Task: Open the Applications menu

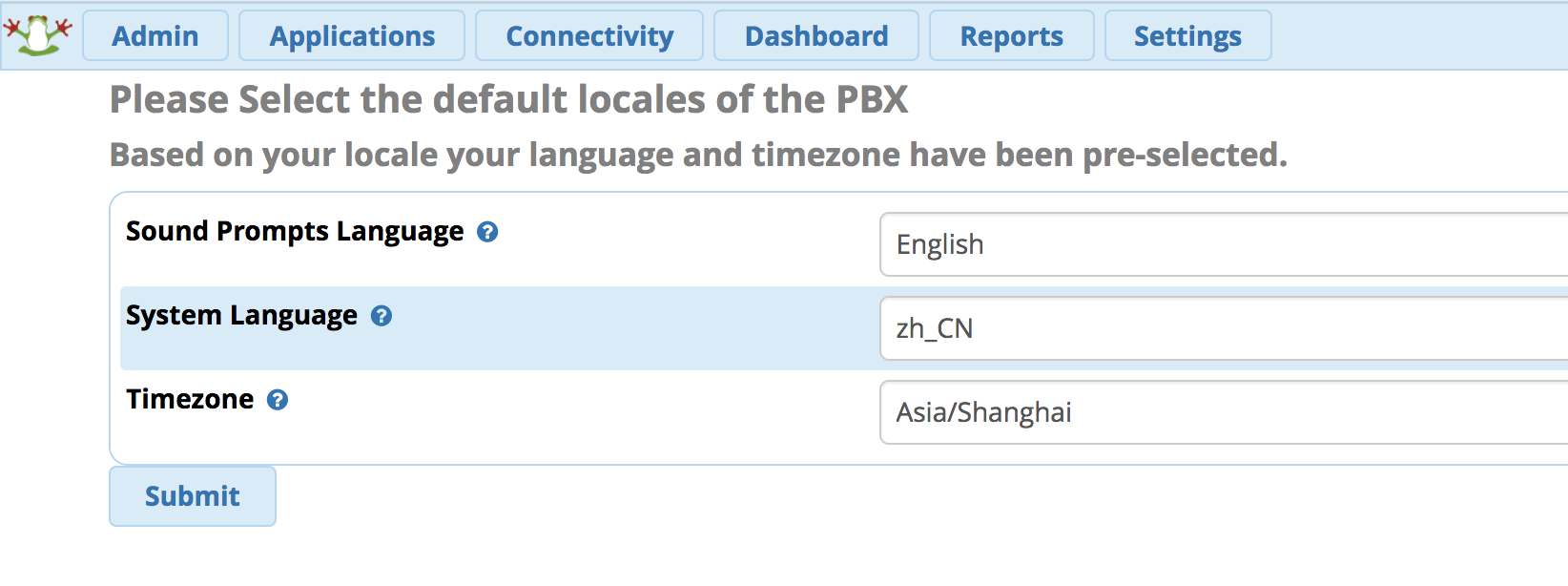Action: pos(352,36)
